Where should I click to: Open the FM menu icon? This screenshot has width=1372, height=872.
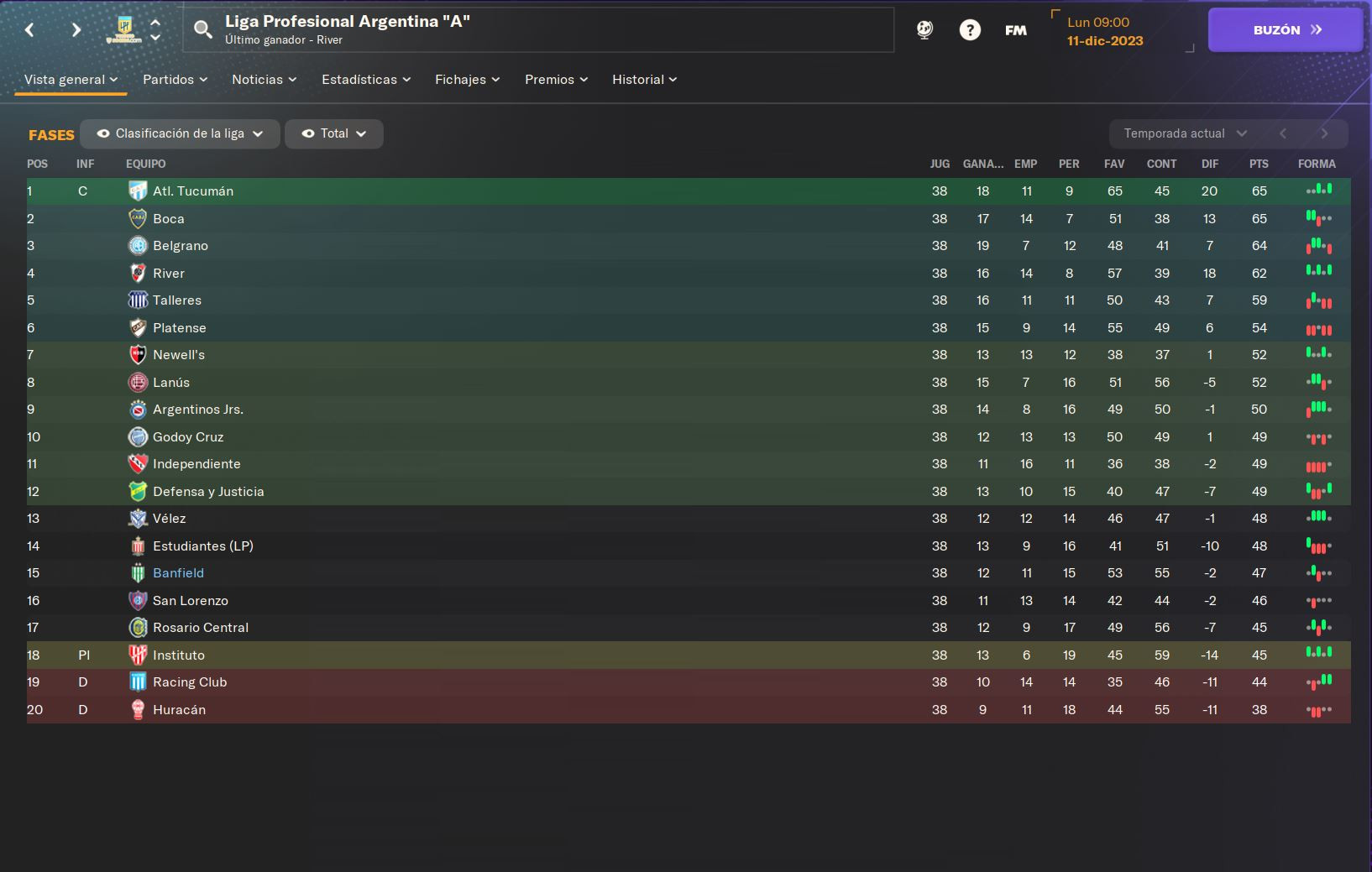point(1016,30)
